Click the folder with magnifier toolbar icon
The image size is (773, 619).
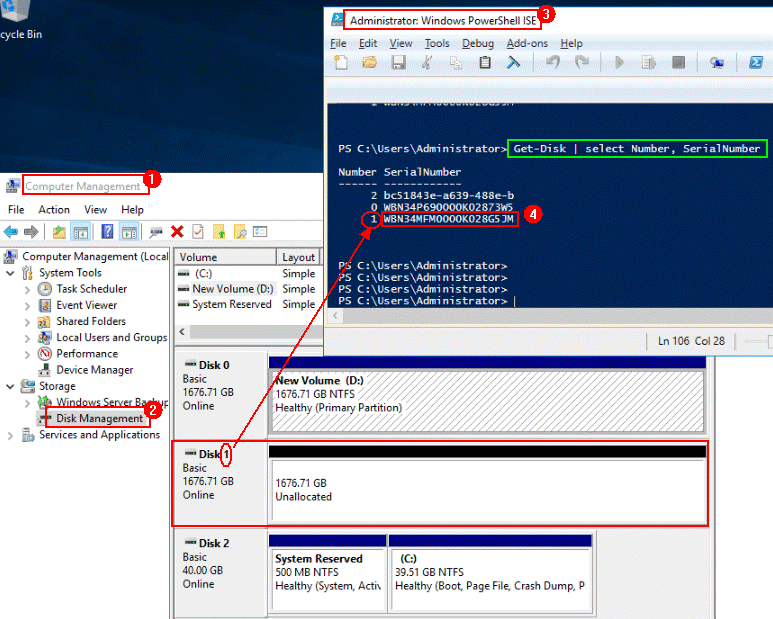(240, 231)
